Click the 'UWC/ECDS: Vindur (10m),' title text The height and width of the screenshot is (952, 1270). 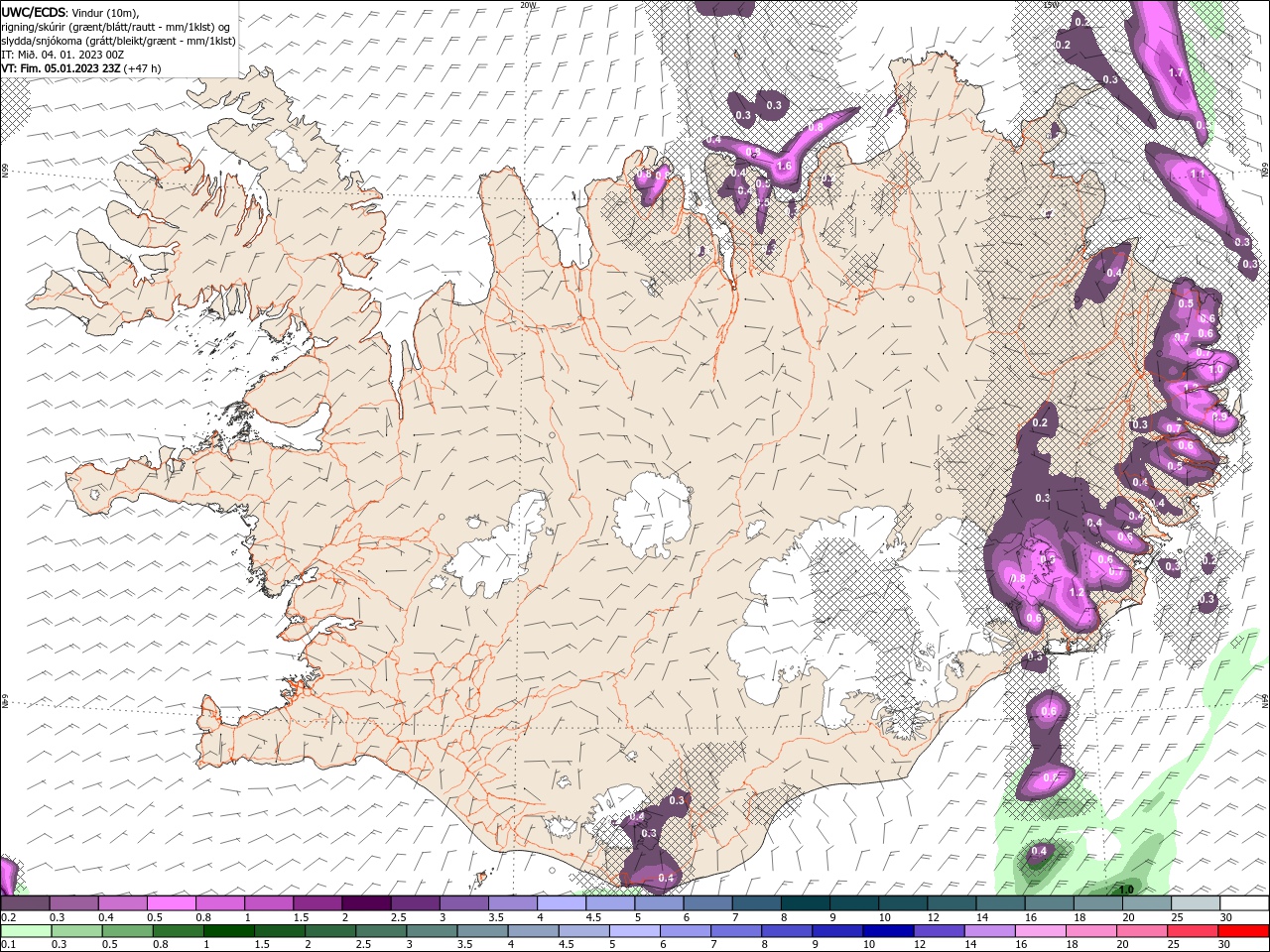tap(70, 12)
